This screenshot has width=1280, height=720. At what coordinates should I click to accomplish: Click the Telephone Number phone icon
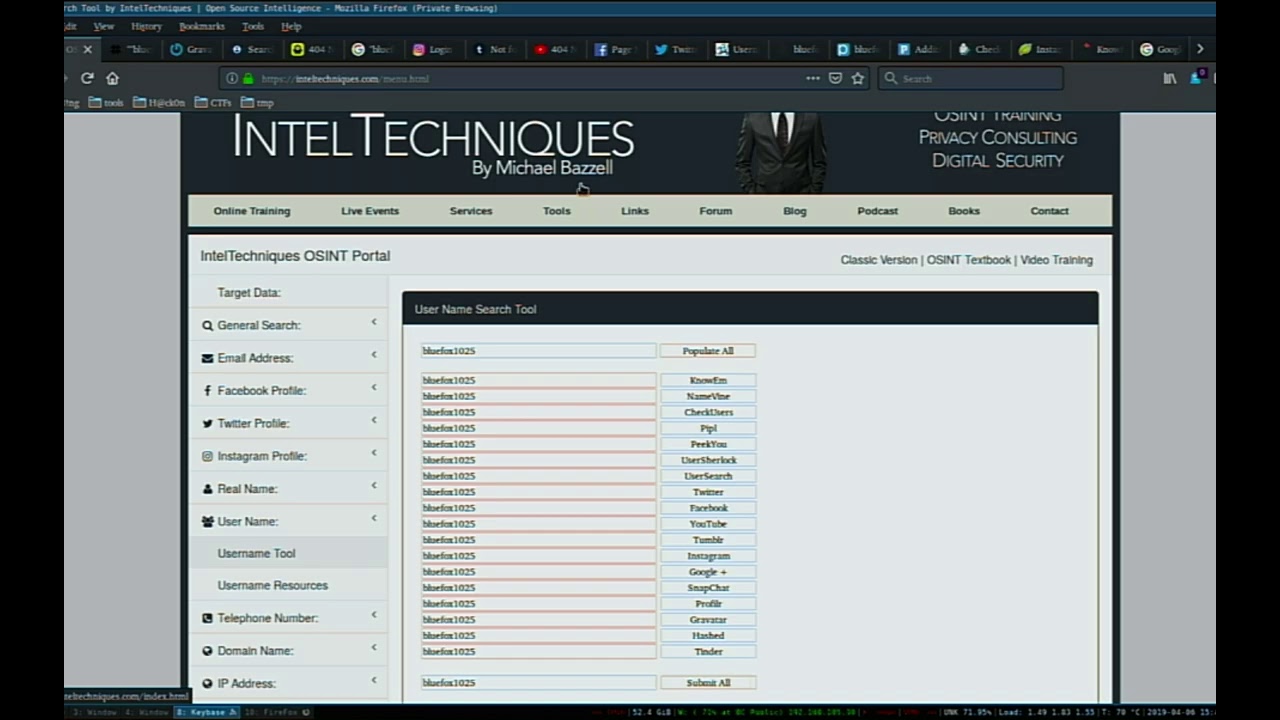coord(207,618)
